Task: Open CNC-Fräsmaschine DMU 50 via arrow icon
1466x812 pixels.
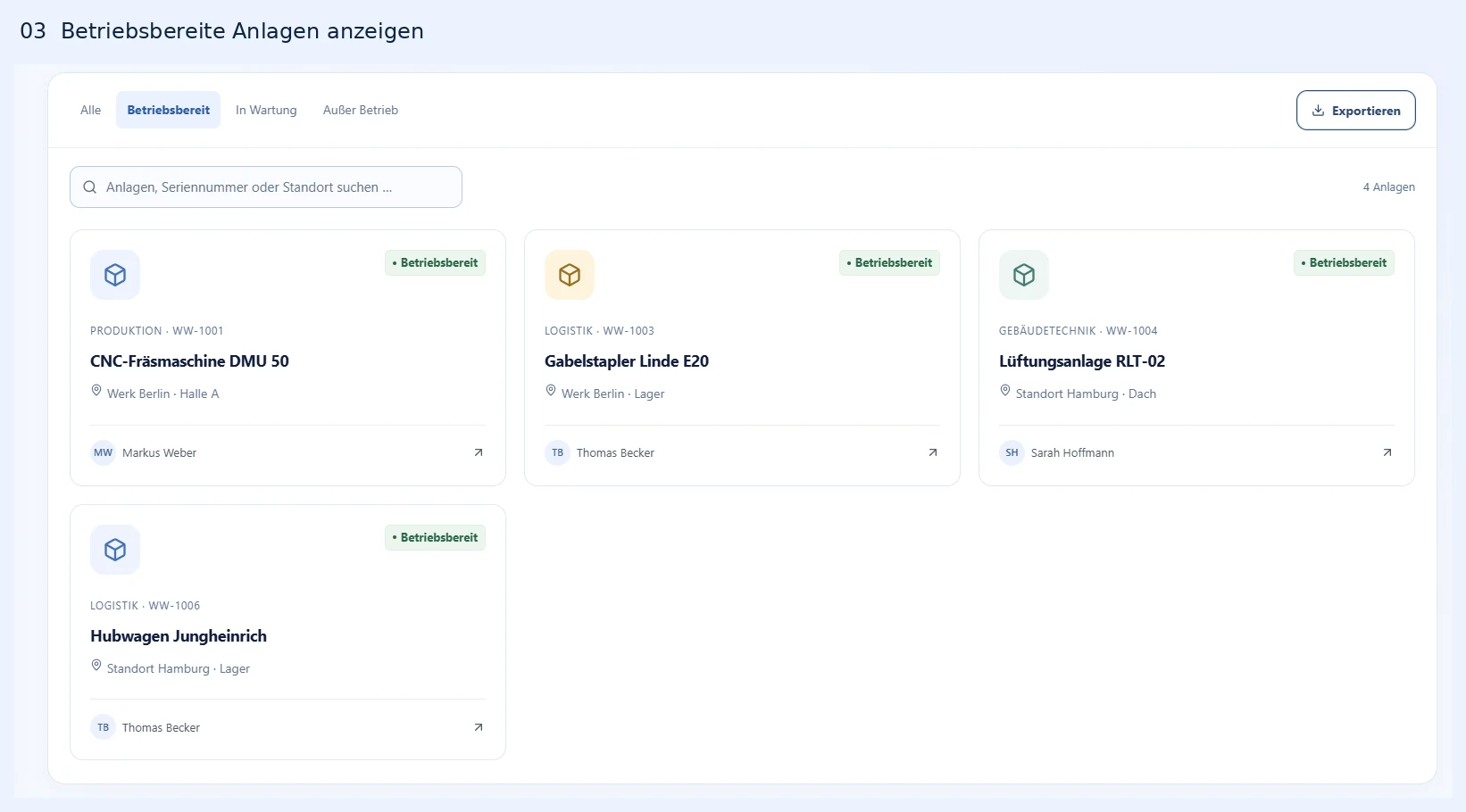Action: (479, 452)
